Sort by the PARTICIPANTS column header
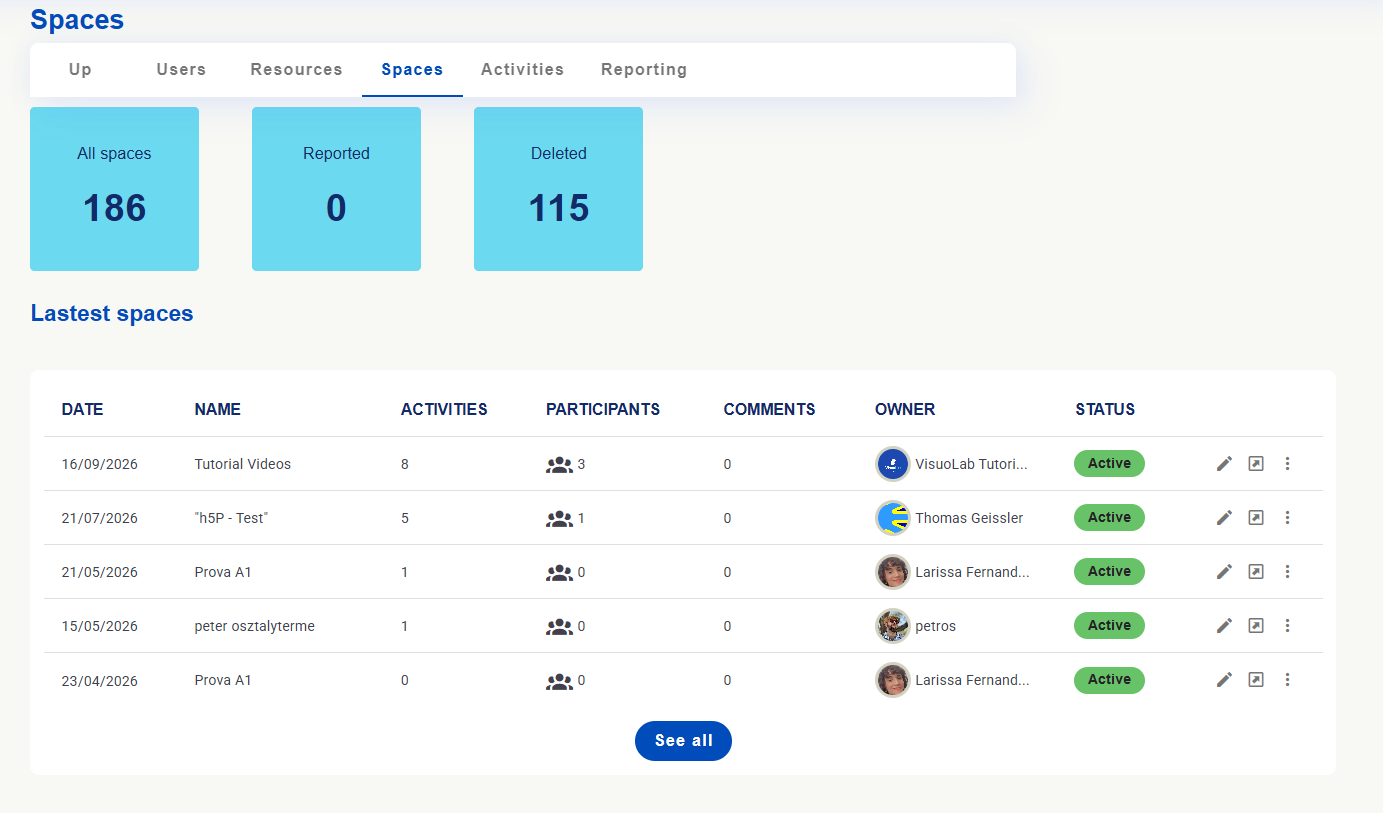Viewport: 1383px width, 813px height. pos(603,410)
